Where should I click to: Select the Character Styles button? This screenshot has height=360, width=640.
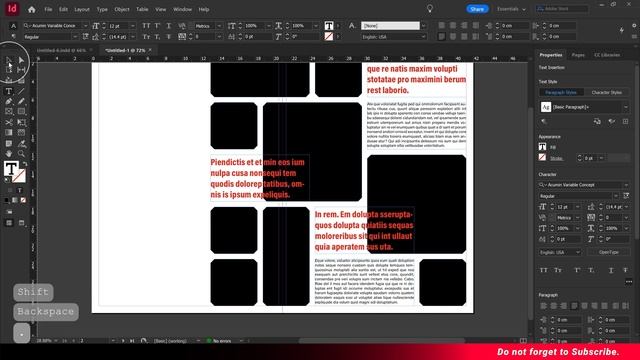click(x=607, y=92)
